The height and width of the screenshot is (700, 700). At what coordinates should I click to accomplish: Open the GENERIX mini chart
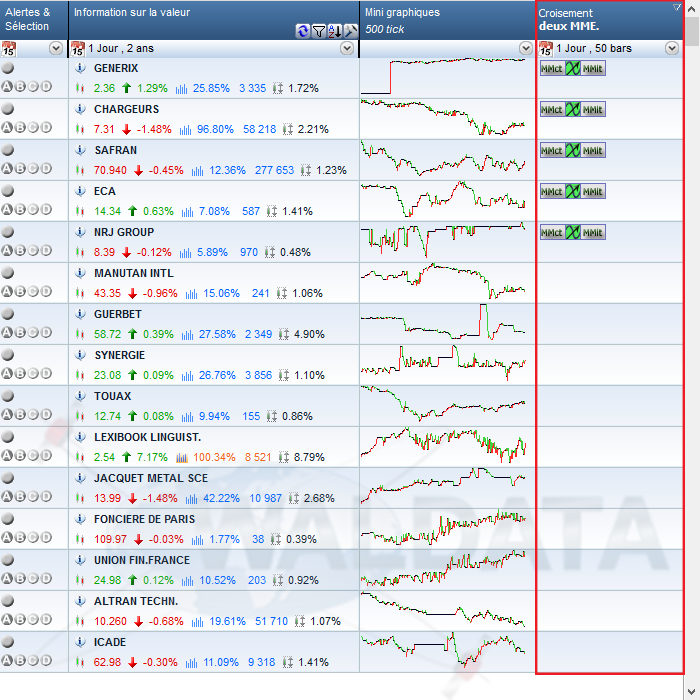point(443,76)
